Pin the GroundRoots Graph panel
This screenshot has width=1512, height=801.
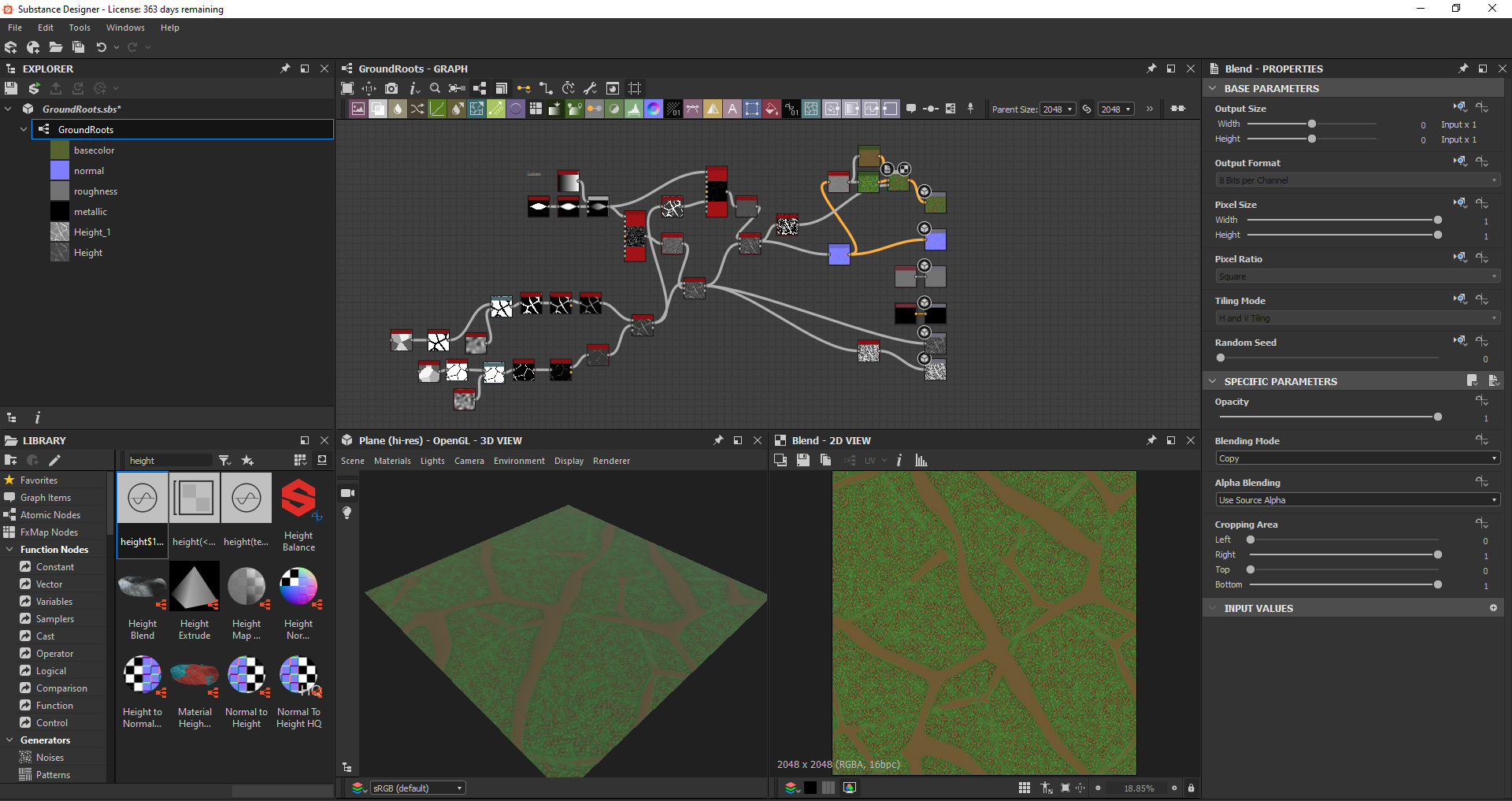[x=1151, y=69]
